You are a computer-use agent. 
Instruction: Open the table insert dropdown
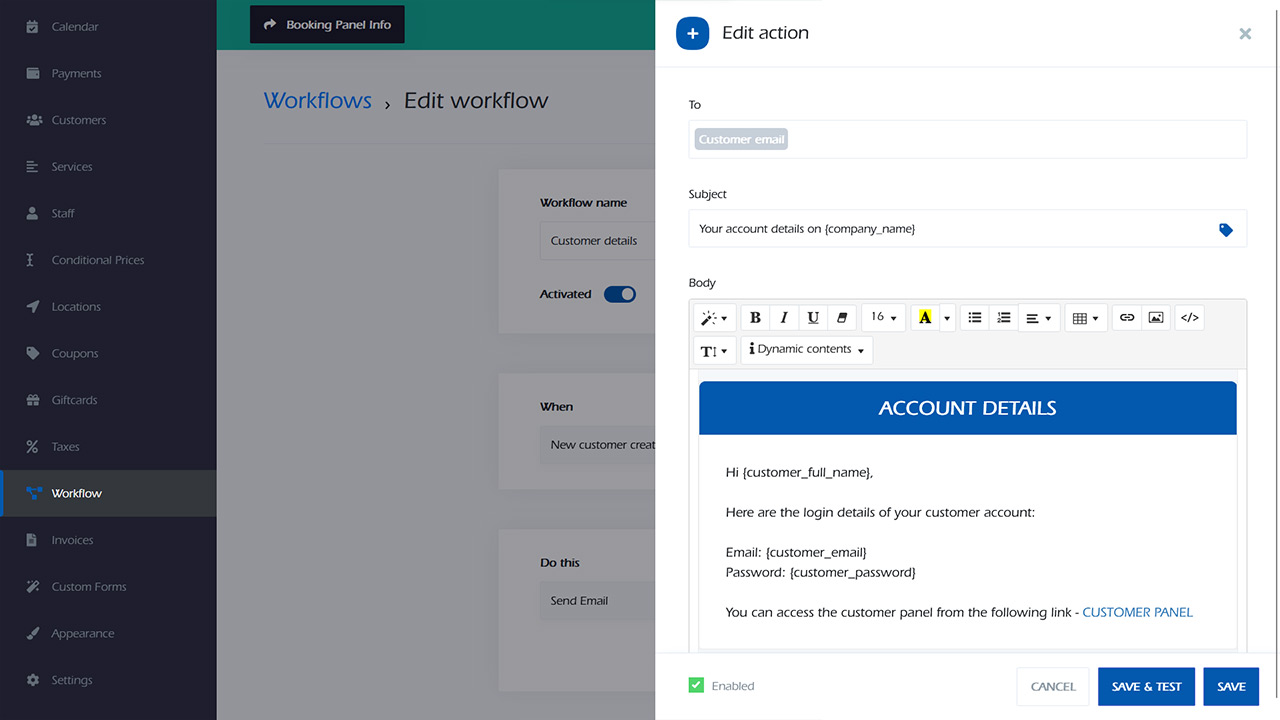1086,318
